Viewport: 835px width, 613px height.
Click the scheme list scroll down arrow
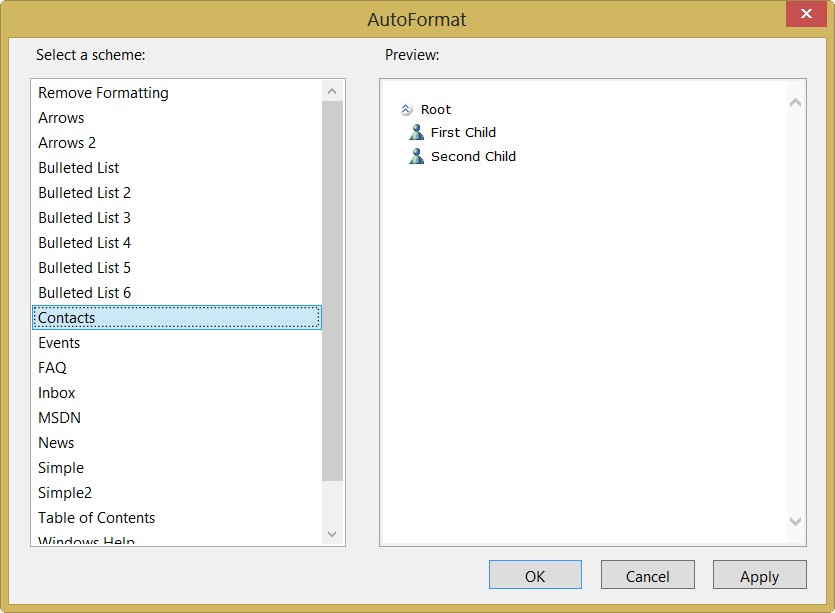[x=332, y=534]
